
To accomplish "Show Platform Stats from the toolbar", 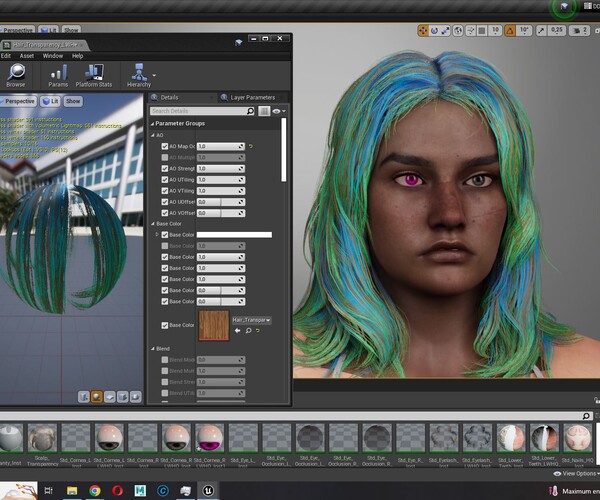I will (x=94, y=75).
